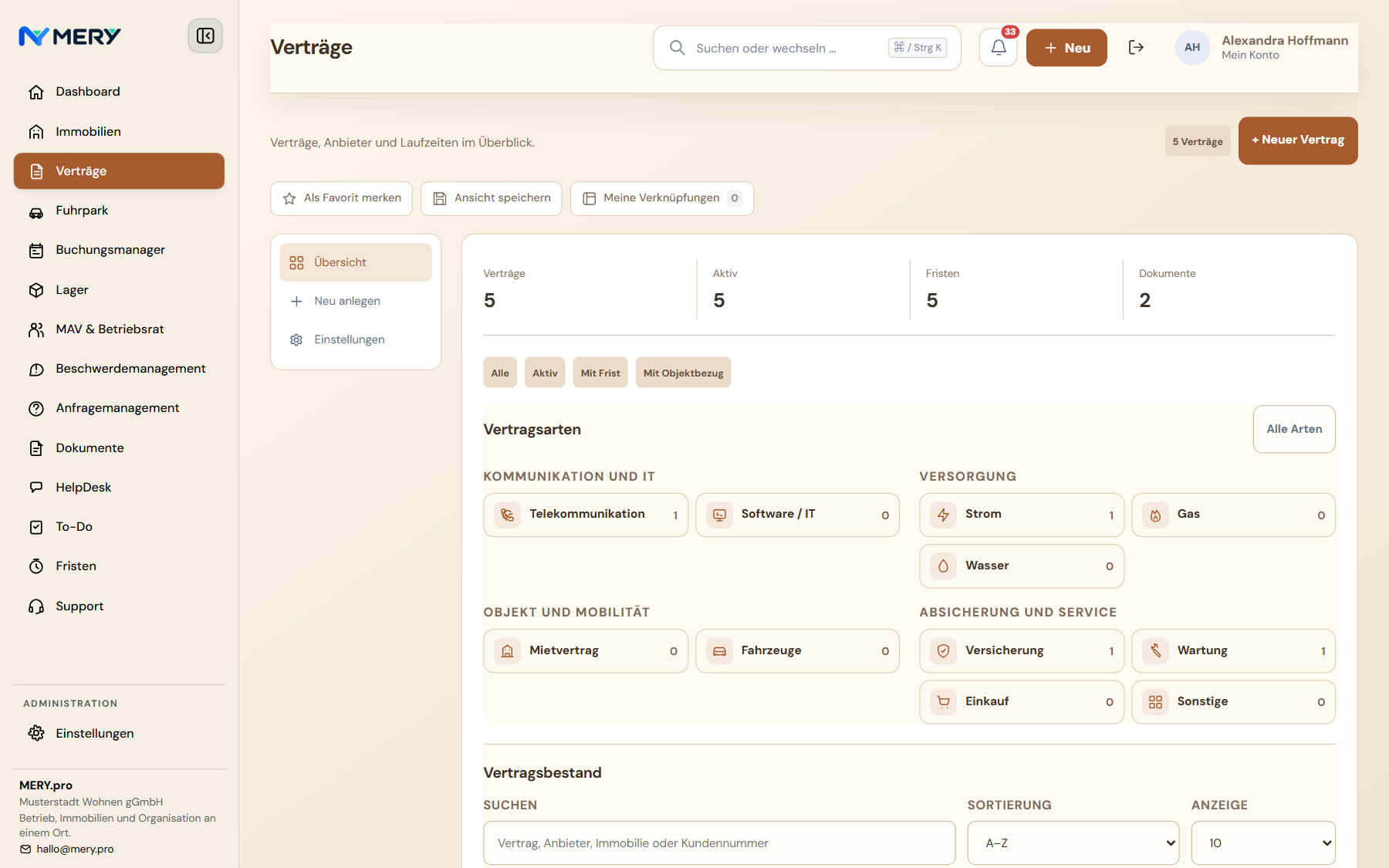Image resolution: width=1389 pixels, height=868 pixels.
Task: Filter contracts by Alle chip
Action: coord(500,373)
